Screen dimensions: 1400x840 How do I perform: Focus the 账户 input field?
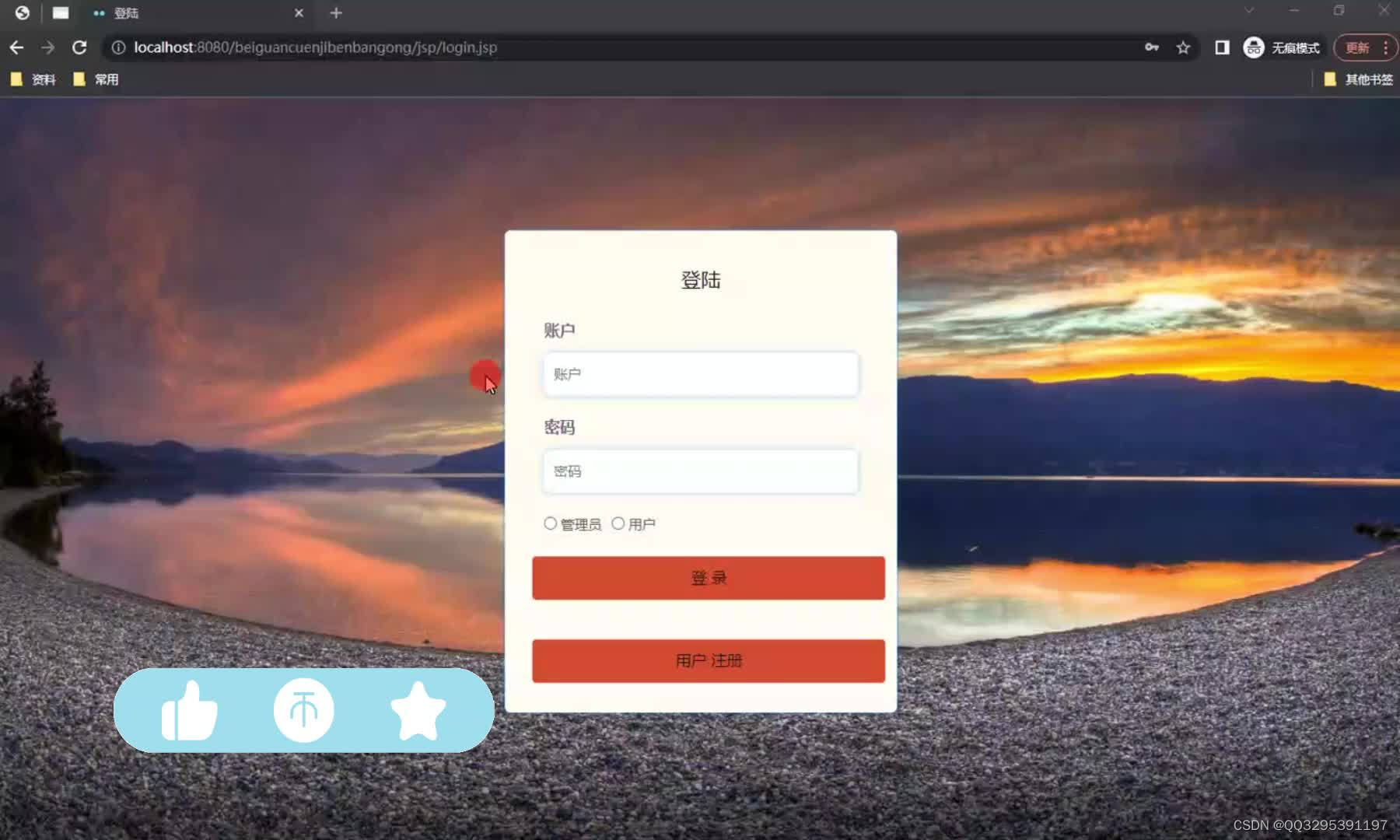pyautogui.click(x=701, y=374)
